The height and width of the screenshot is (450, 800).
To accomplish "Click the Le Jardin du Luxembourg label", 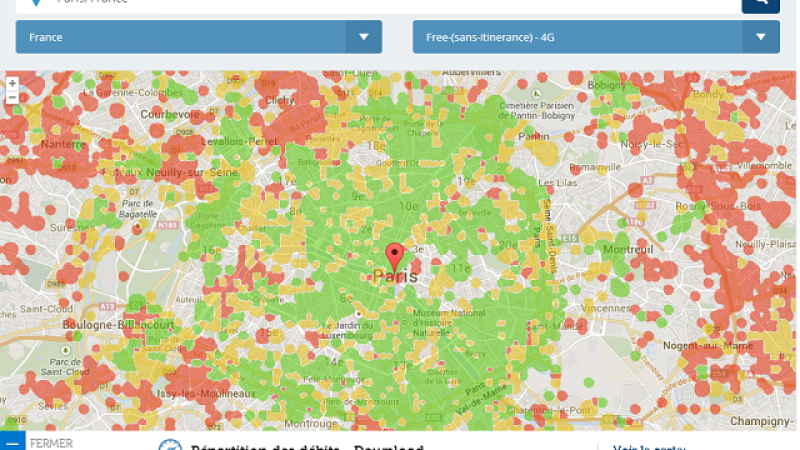I will pyautogui.click(x=346, y=330).
